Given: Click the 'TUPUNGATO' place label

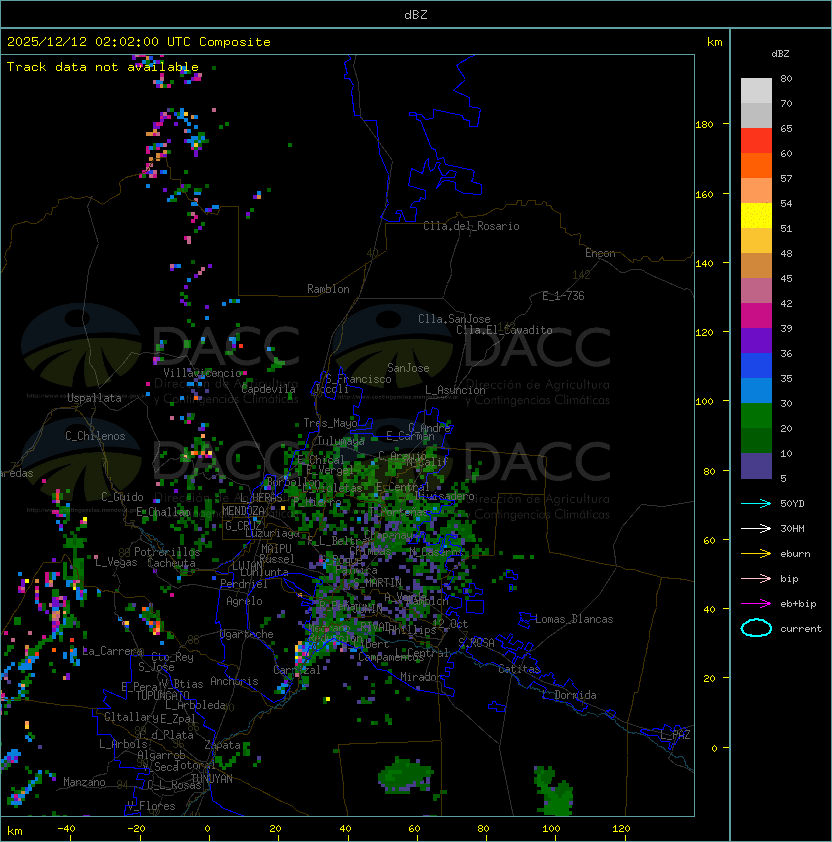Looking at the screenshot, I should pos(162,695).
